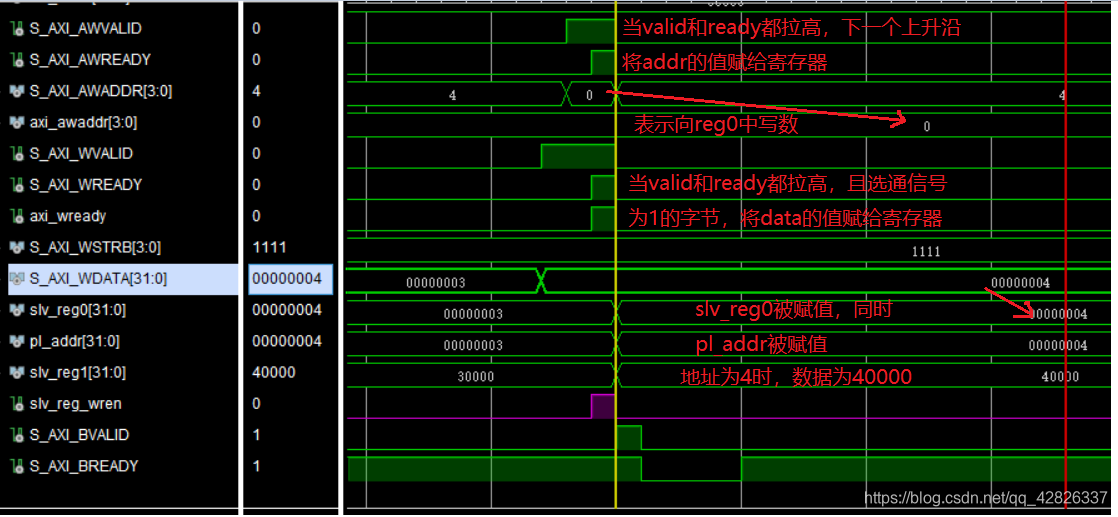The width and height of the screenshot is (1118, 517).
Task: Click the slv_reg1[31:0] bus icon
Action: click(x=17, y=372)
